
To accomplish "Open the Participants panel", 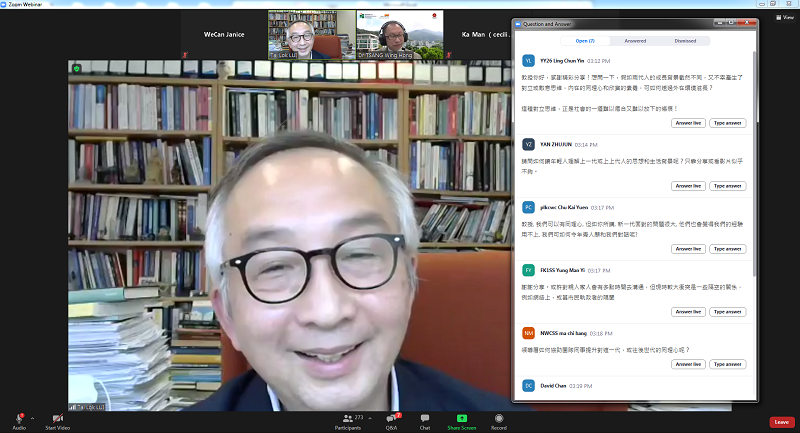I will [348, 418].
